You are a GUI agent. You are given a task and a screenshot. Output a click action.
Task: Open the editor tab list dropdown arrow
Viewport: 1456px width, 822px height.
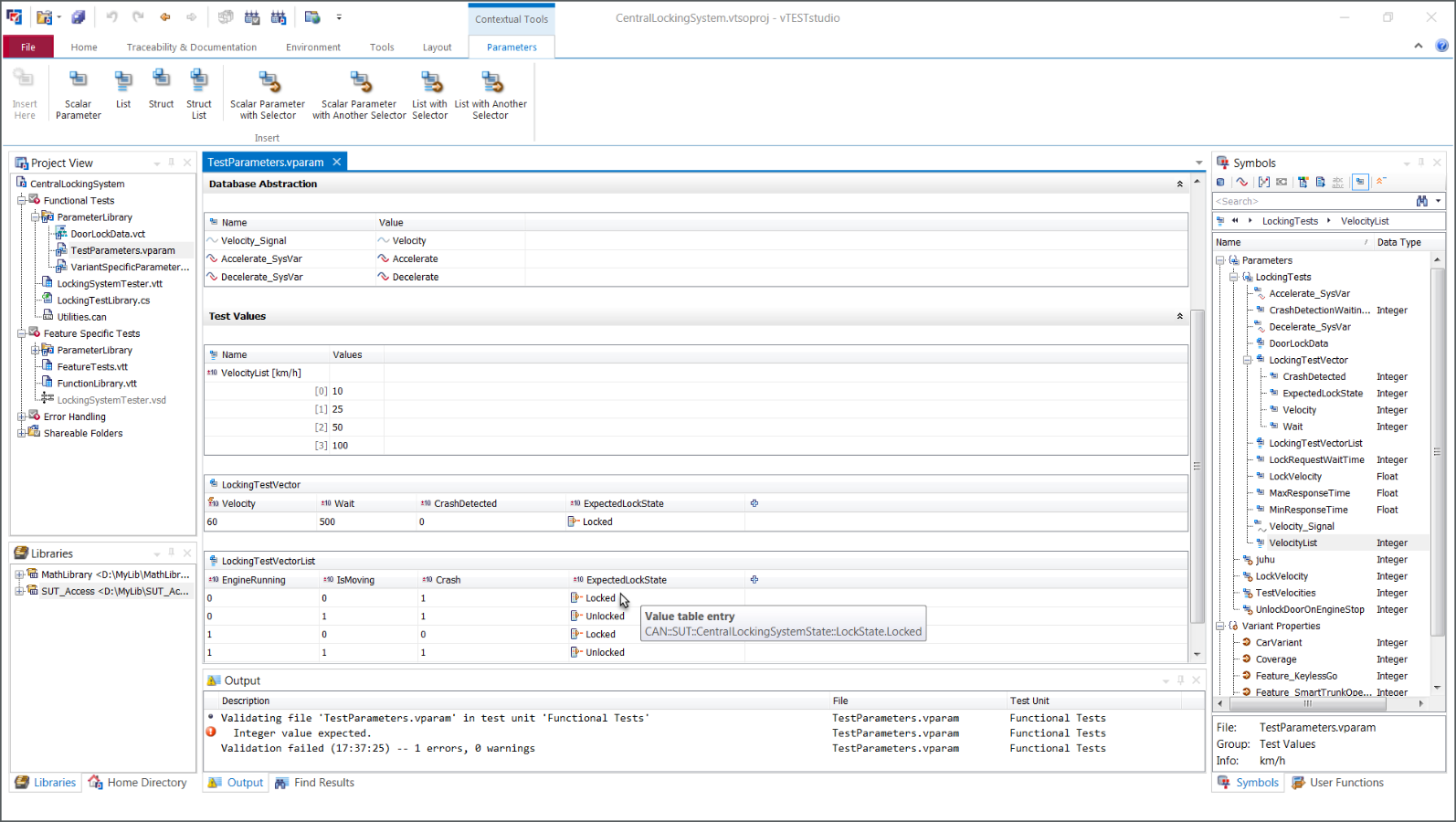1198,163
